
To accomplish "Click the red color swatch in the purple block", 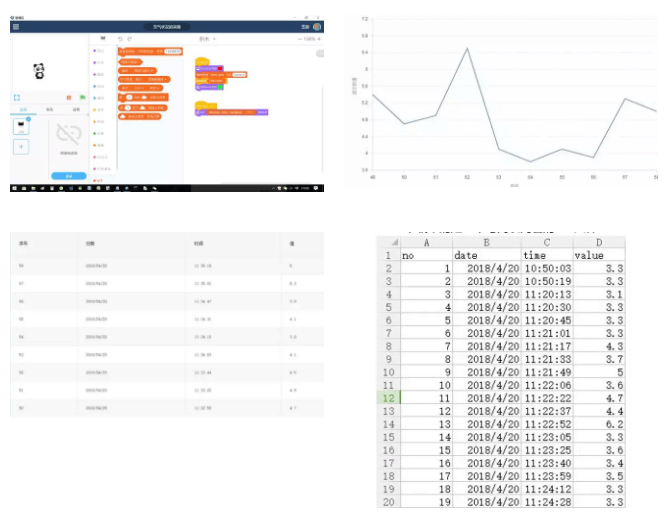I will (x=220, y=68).
